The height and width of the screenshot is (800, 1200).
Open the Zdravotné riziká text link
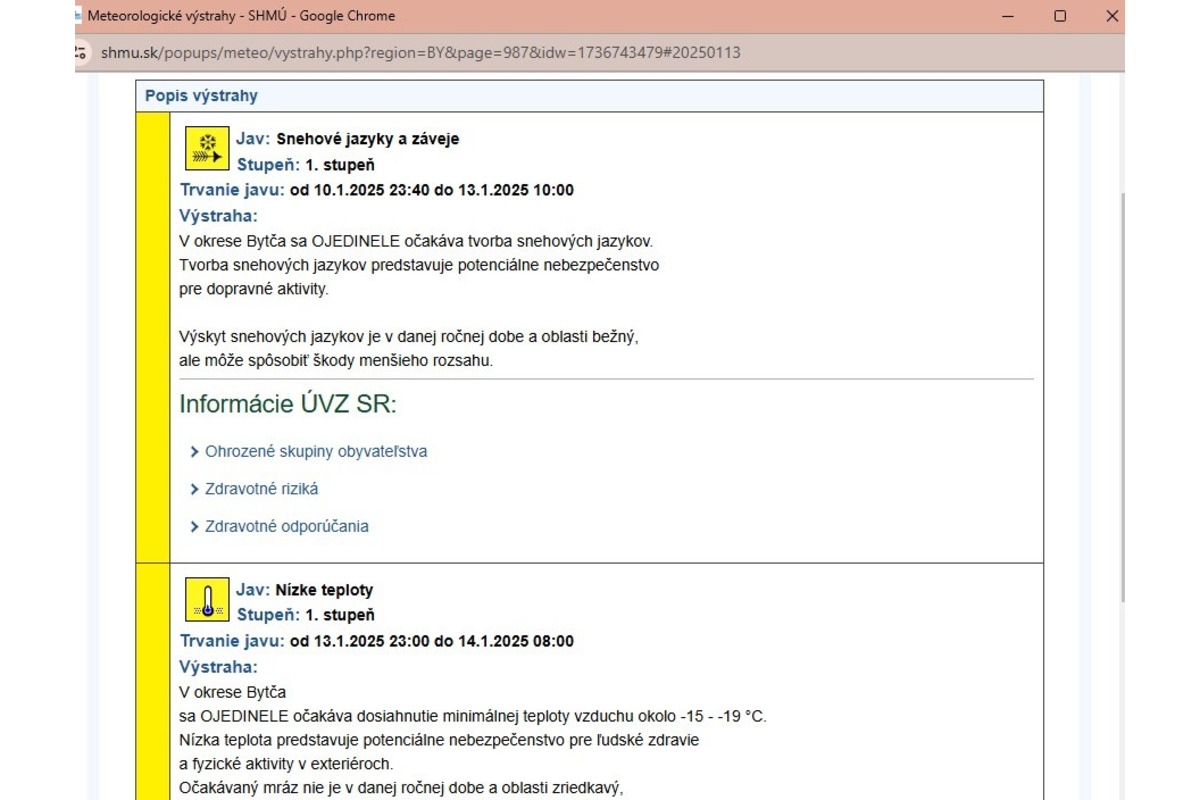(262, 489)
